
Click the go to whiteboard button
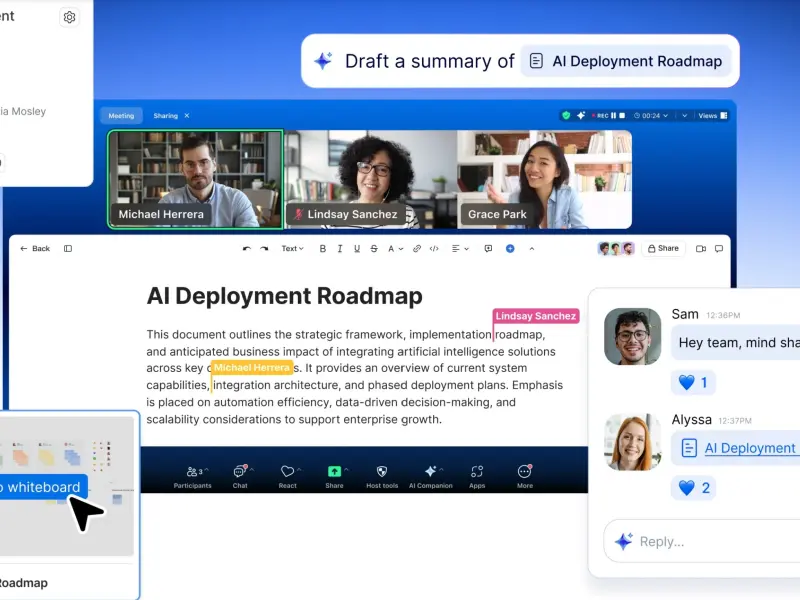point(43,487)
